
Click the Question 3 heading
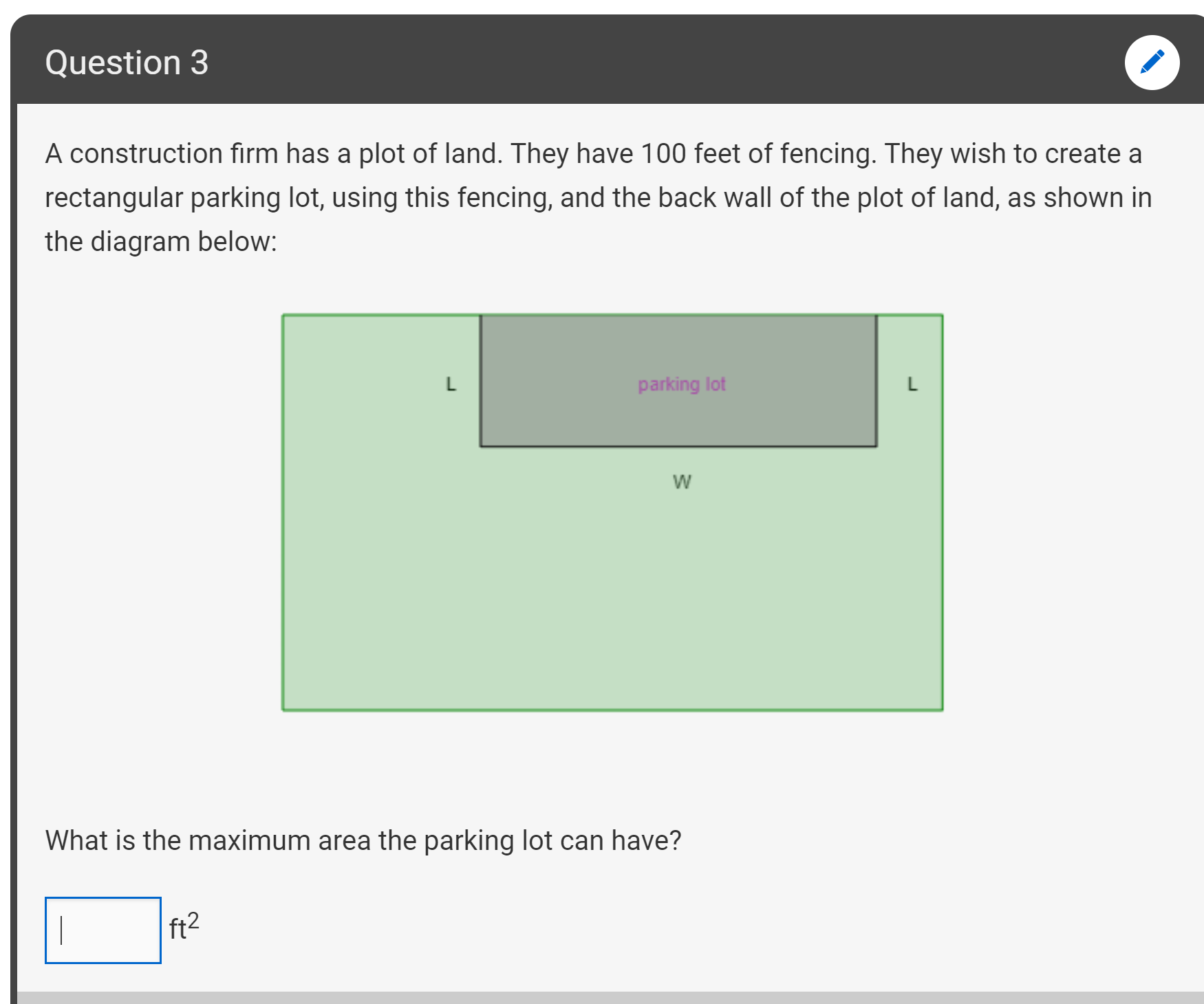[x=127, y=63]
